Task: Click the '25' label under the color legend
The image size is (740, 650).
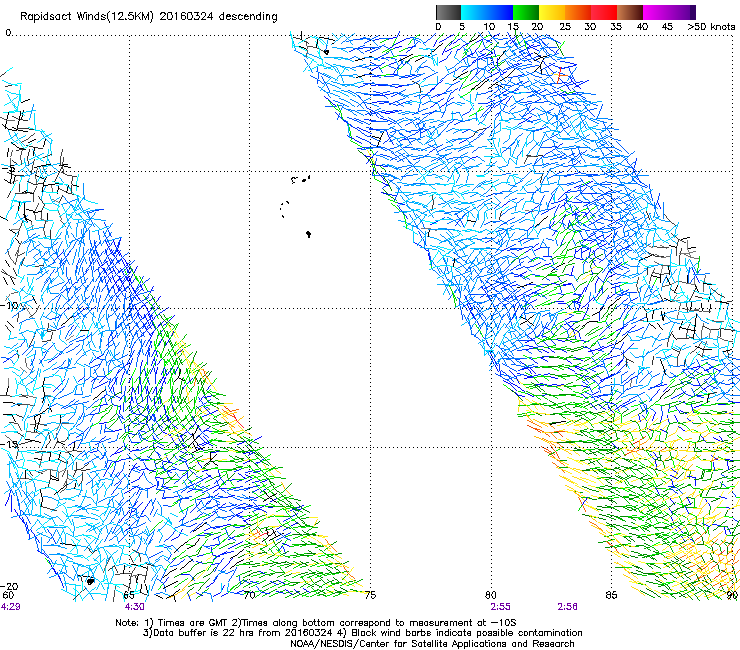Action: click(565, 27)
